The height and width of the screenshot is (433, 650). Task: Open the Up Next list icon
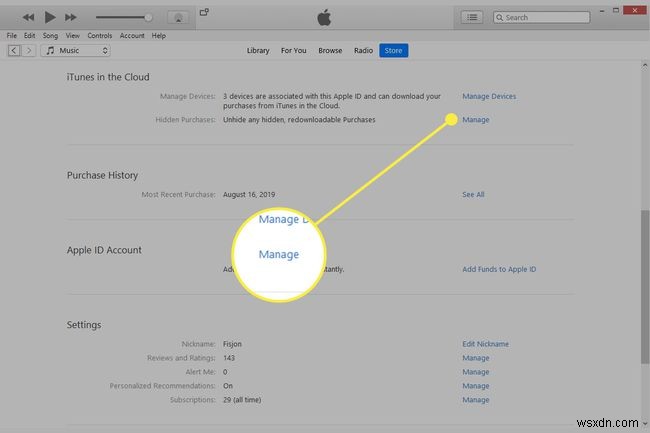point(472,17)
